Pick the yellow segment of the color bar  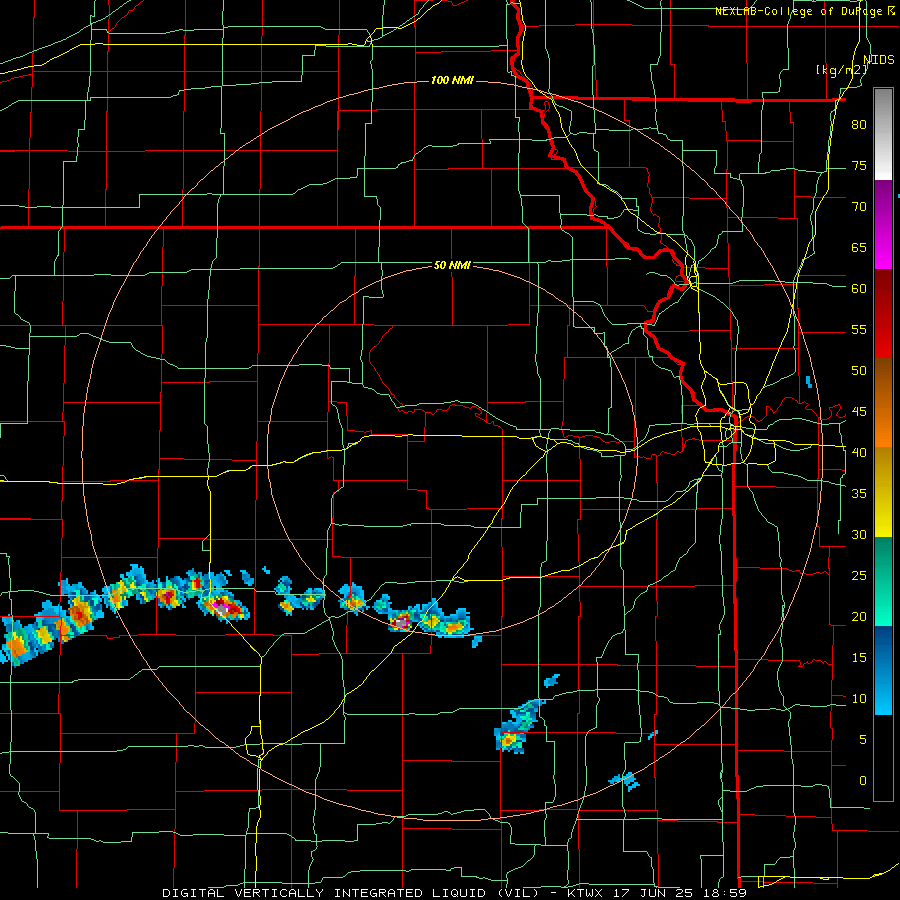(x=883, y=492)
